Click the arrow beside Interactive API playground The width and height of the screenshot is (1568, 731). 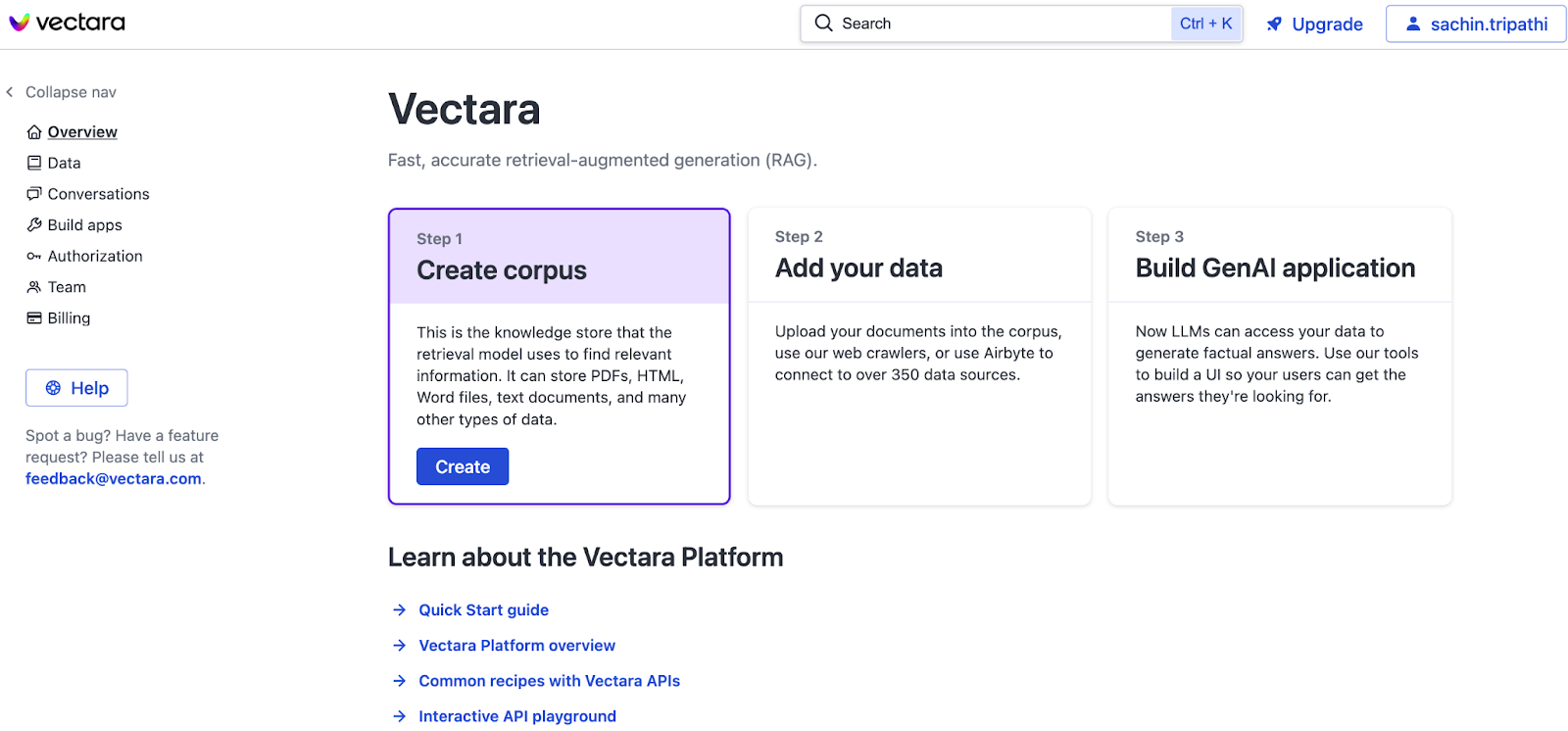pyautogui.click(x=400, y=716)
